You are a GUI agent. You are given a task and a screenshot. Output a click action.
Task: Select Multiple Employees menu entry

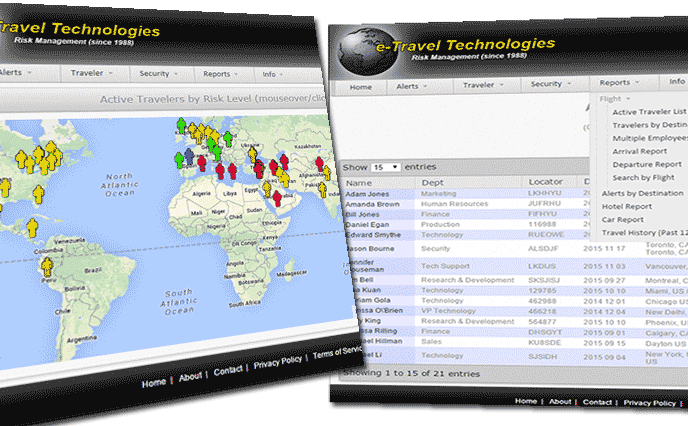click(650, 138)
